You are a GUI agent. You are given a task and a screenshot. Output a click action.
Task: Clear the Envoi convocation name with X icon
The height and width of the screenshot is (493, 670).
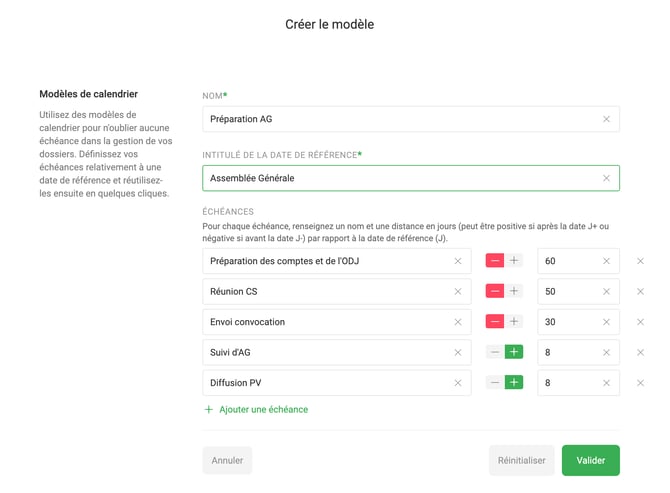[x=458, y=322]
